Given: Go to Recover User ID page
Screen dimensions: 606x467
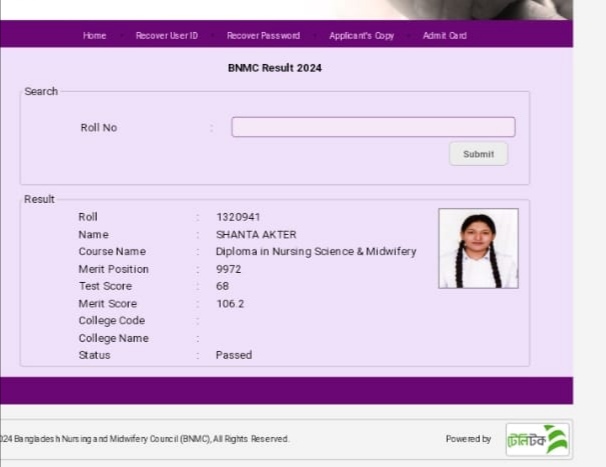Looking at the screenshot, I should coord(167,36).
